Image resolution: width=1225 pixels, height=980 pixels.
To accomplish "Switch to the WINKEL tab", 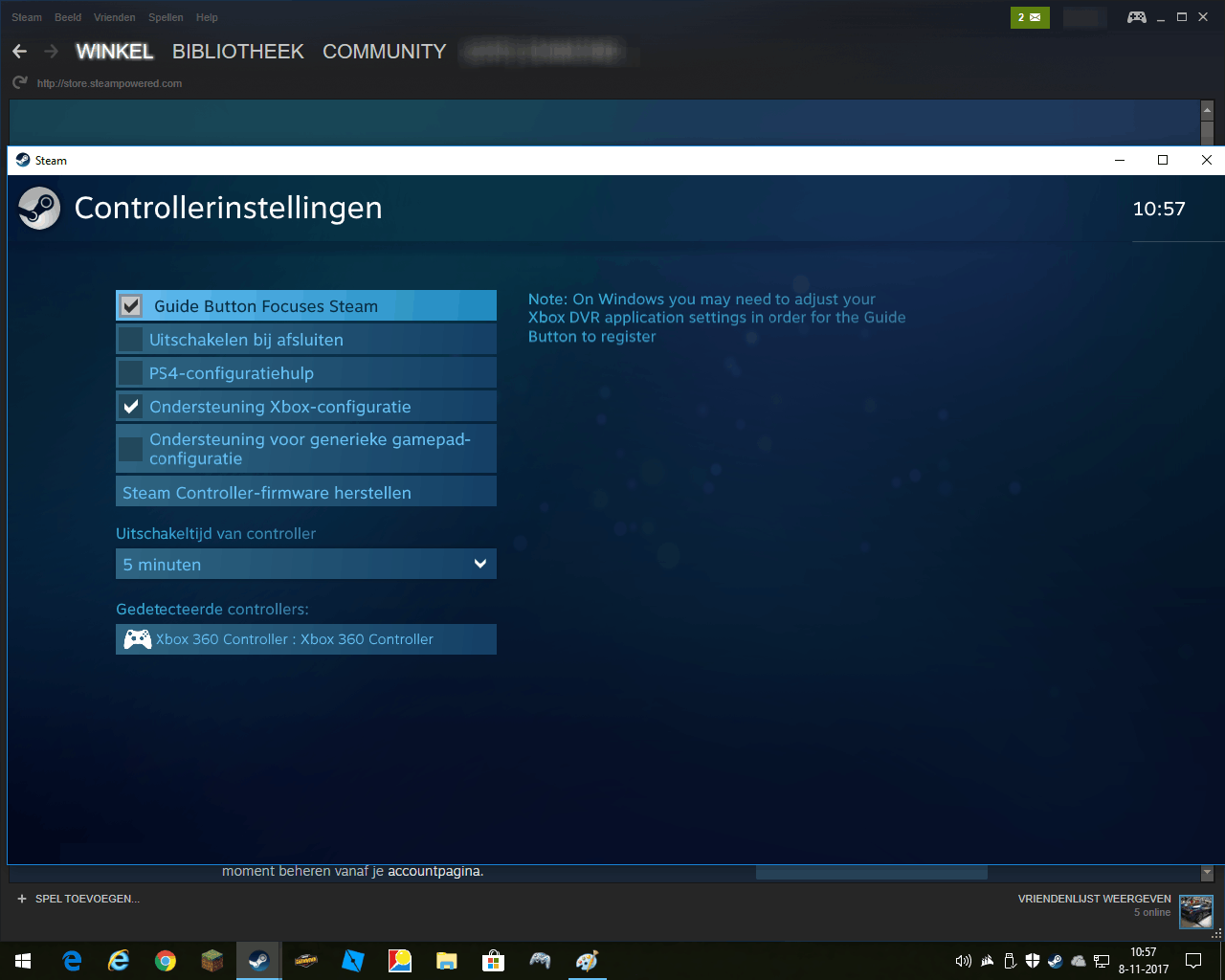I will click(115, 52).
